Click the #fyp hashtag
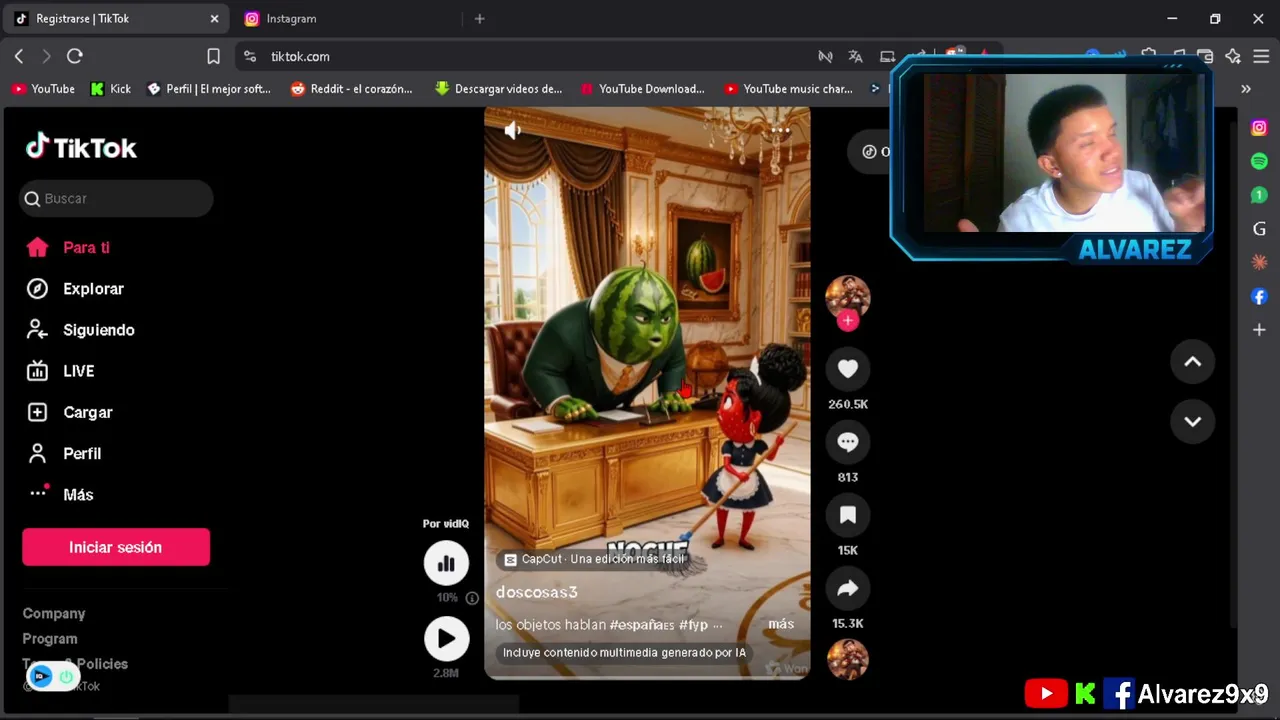 [693, 624]
